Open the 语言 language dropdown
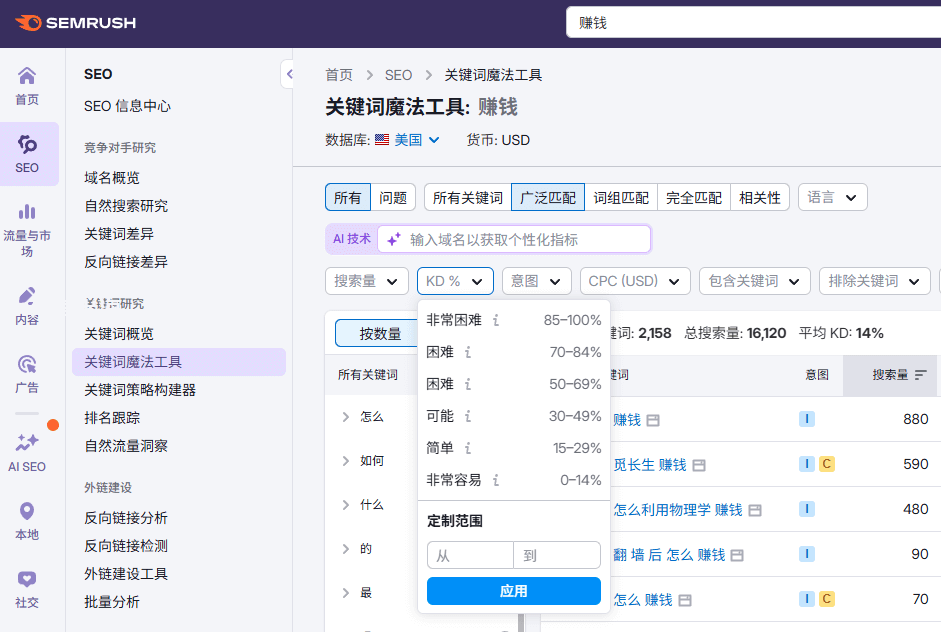The height and width of the screenshot is (632, 941). 832,197
